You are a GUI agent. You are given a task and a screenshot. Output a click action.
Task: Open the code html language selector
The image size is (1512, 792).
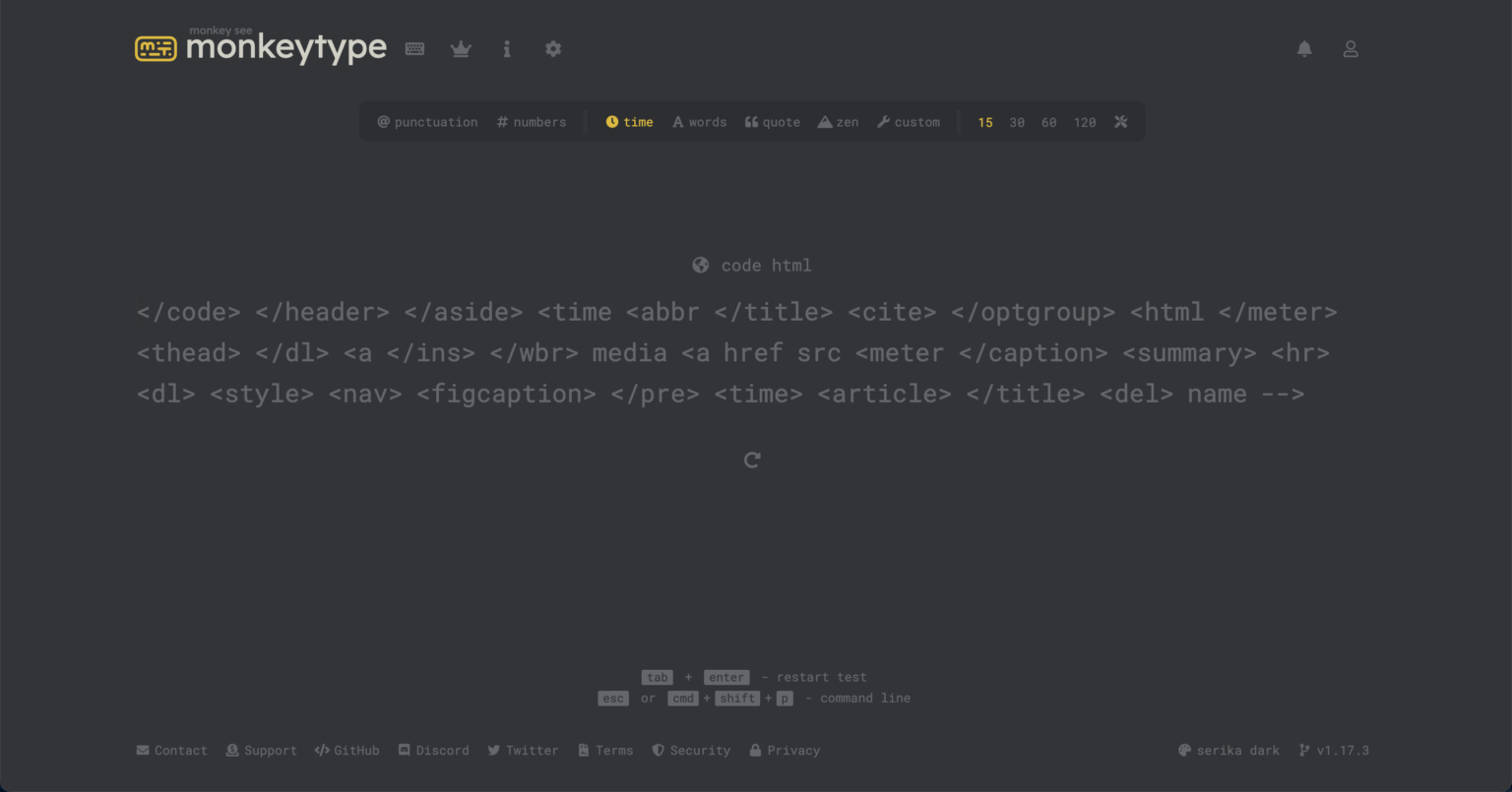[752, 266]
